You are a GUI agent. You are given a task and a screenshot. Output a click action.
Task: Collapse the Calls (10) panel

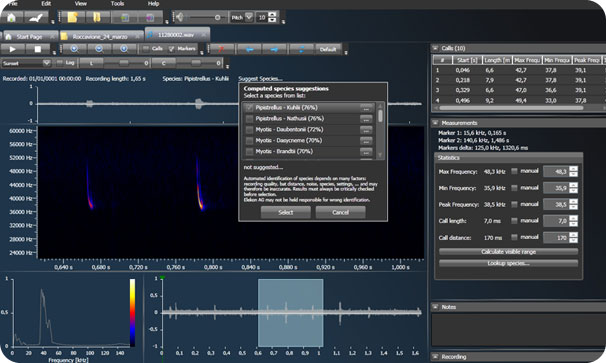[435, 48]
